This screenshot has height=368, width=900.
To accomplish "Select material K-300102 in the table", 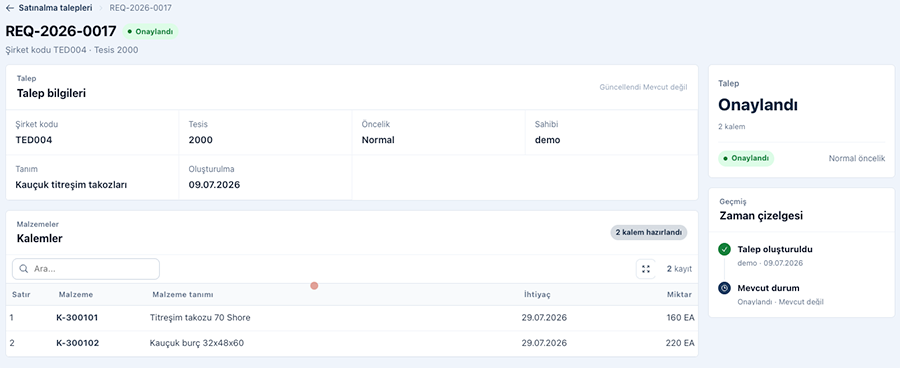I will coord(77,343).
